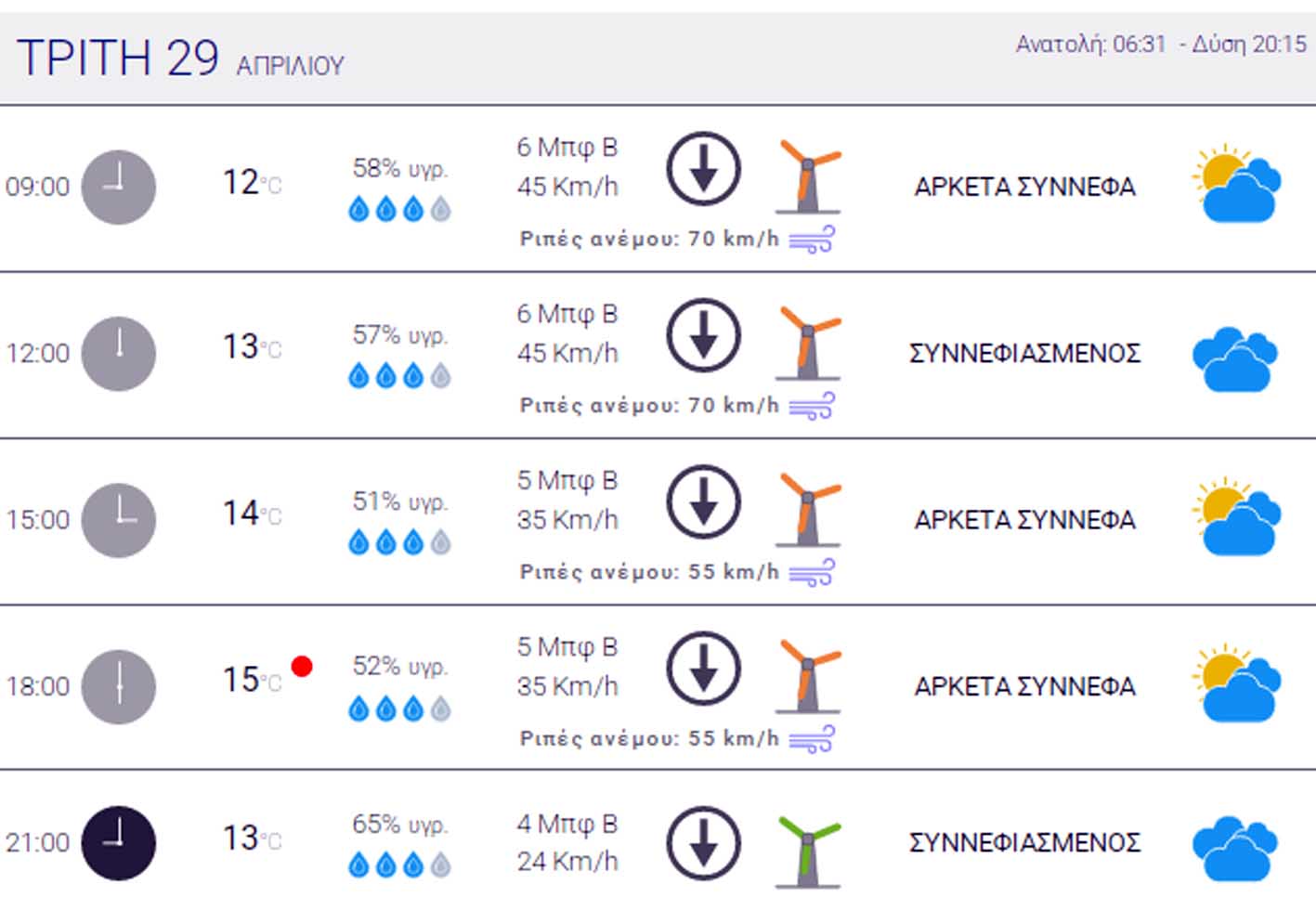Viewport: 1316px width, 910px height.
Task: Click the Ριπές ανέμου: 70 km/h text at 09:00
Action: 649,240
